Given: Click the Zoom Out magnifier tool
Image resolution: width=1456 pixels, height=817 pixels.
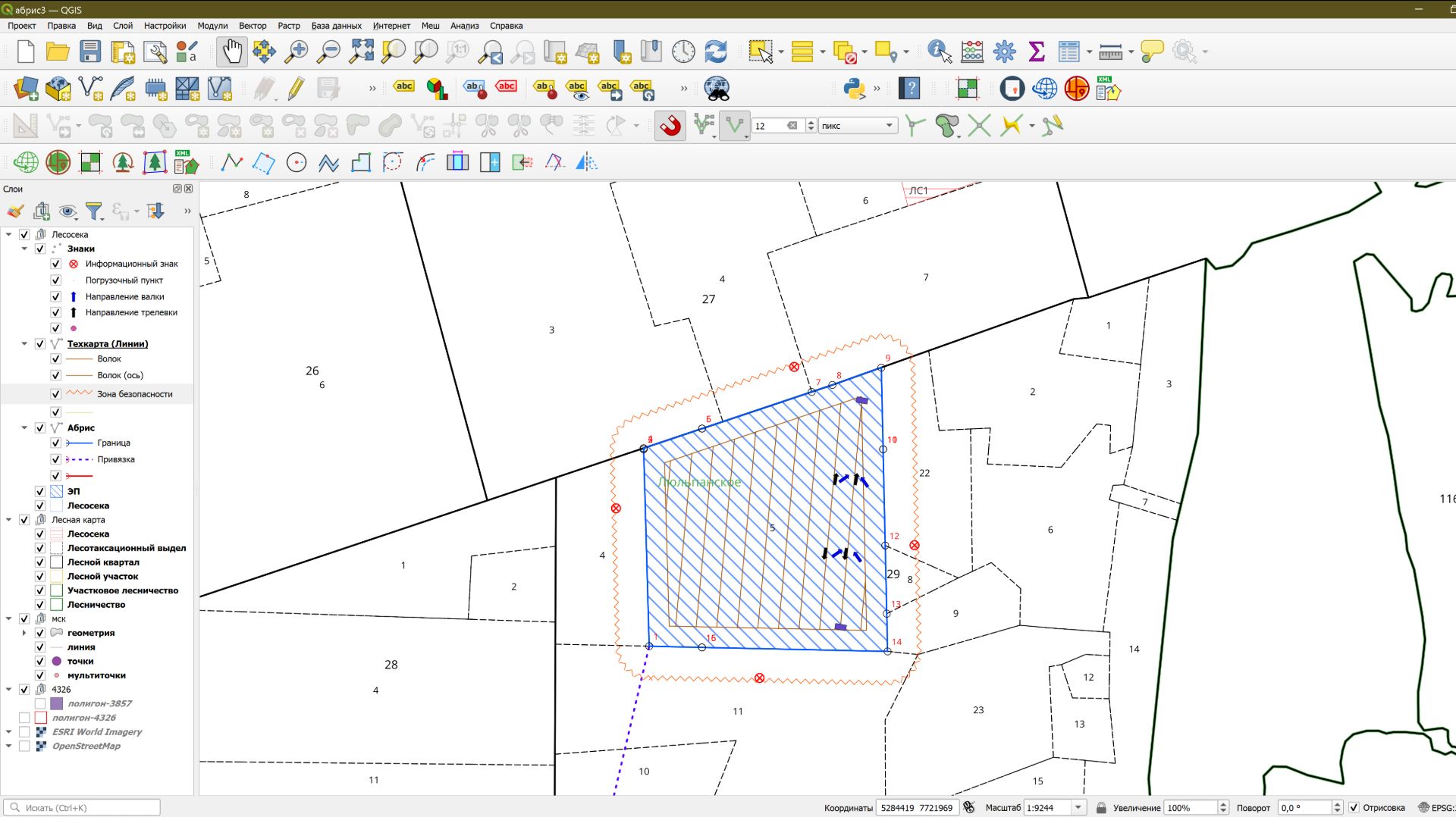Looking at the screenshot, I should 328,52.
